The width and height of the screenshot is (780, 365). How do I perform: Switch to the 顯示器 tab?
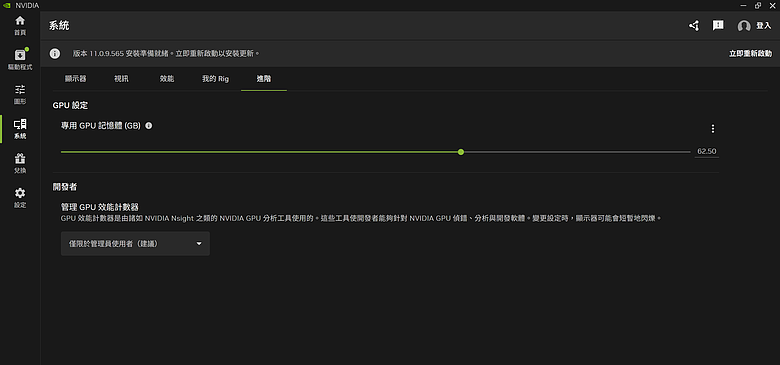pyautogui.click(x=76, y=79)
